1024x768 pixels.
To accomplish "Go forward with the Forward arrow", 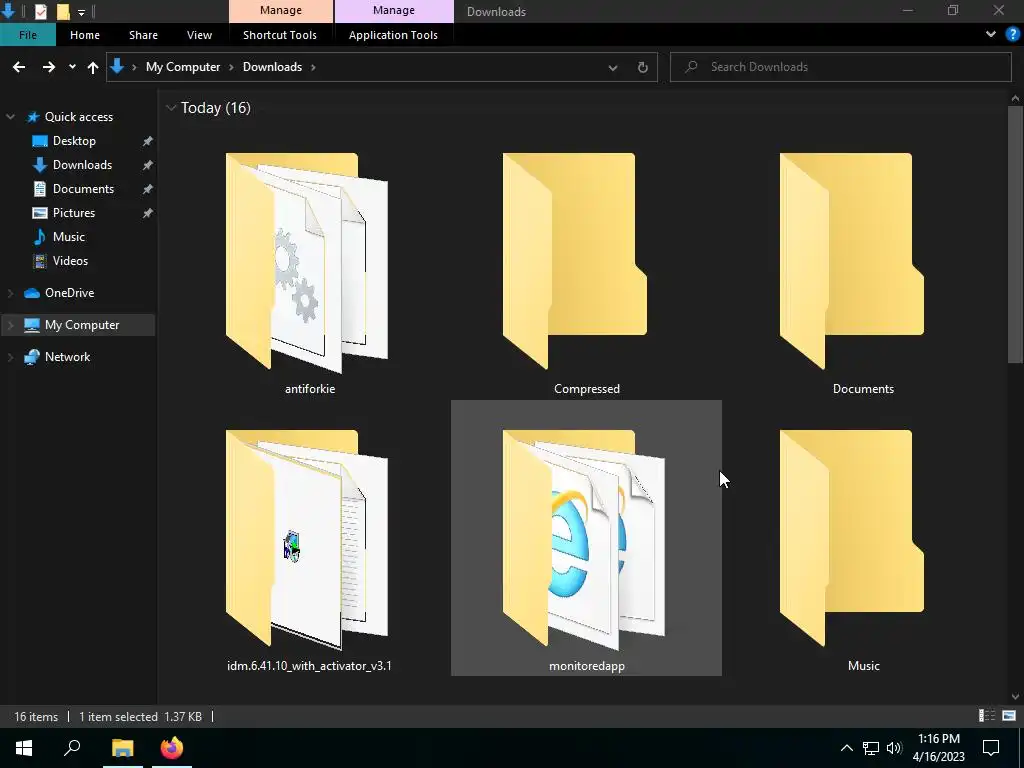I will click(48, 67).
